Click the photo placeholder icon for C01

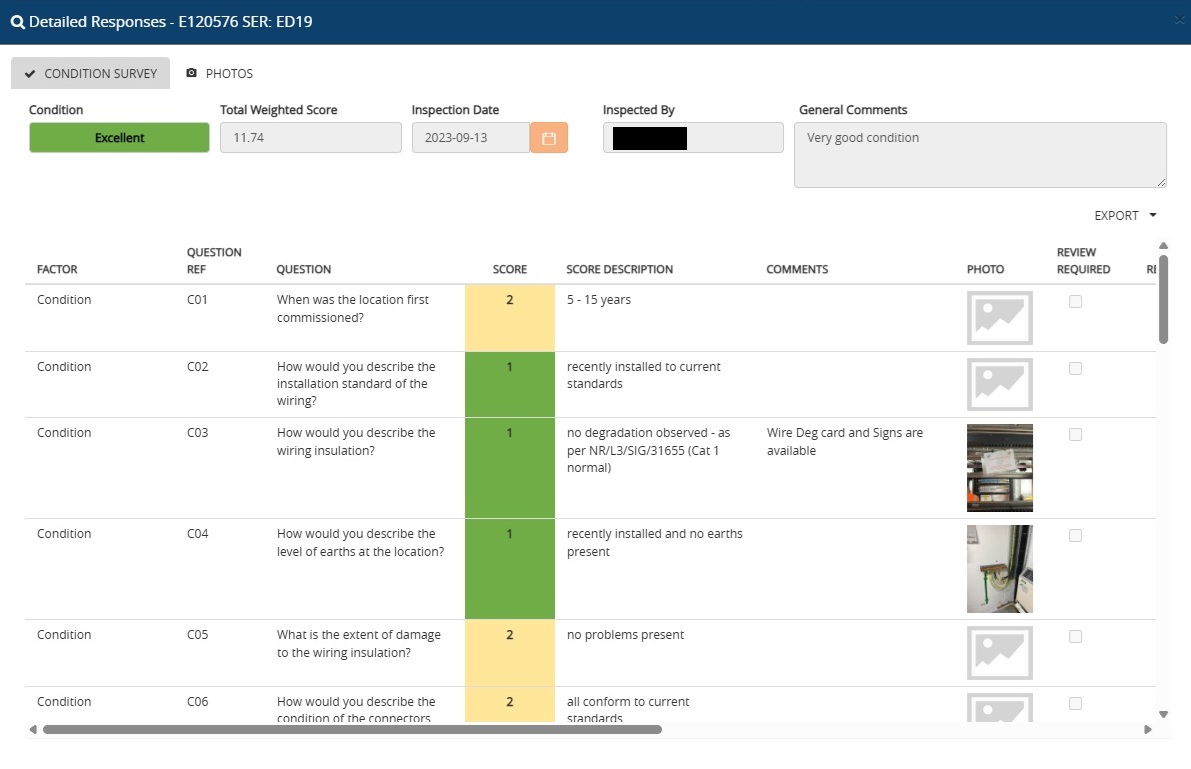tap(999, 318)
